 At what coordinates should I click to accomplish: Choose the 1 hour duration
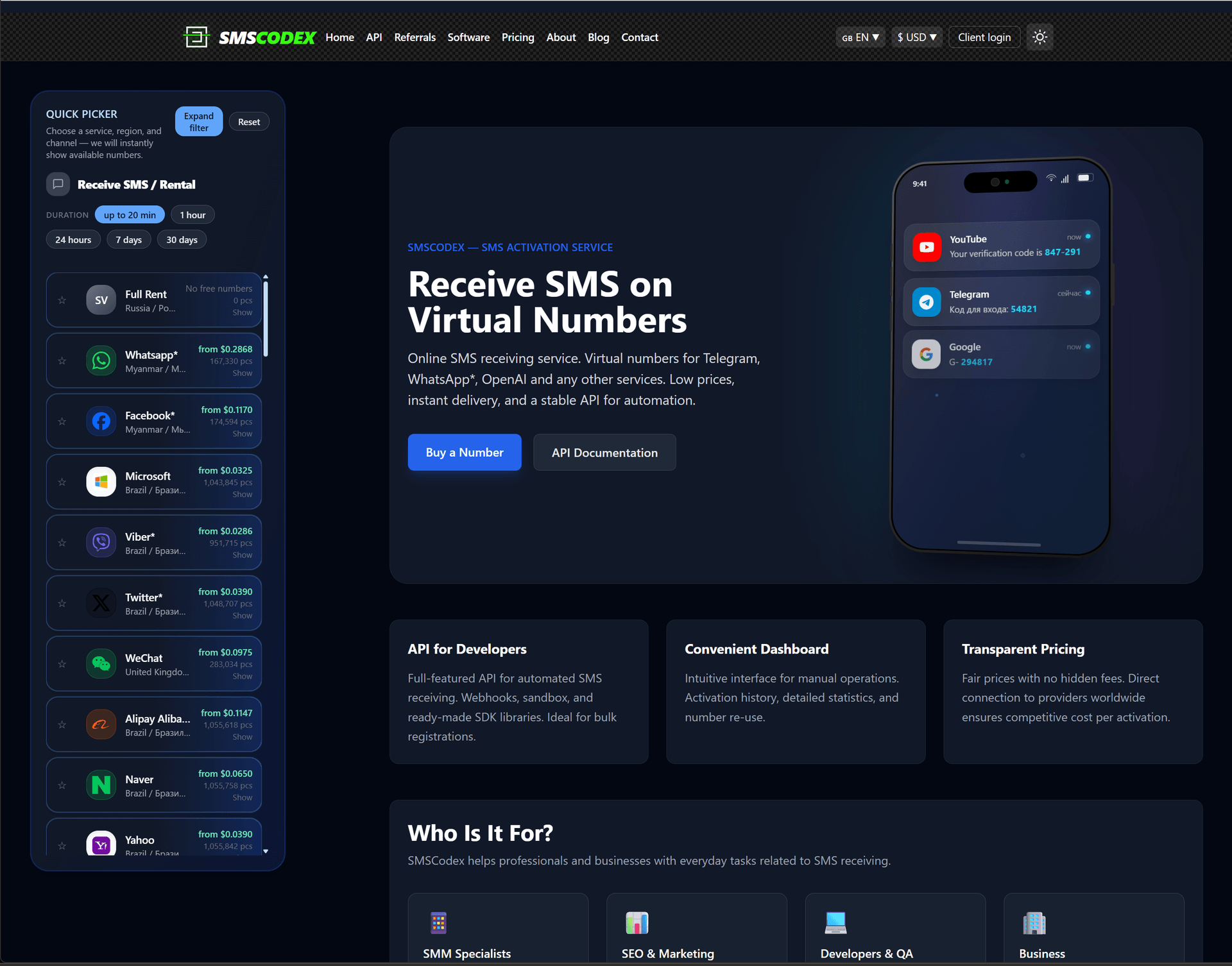(x=193, y=215)
